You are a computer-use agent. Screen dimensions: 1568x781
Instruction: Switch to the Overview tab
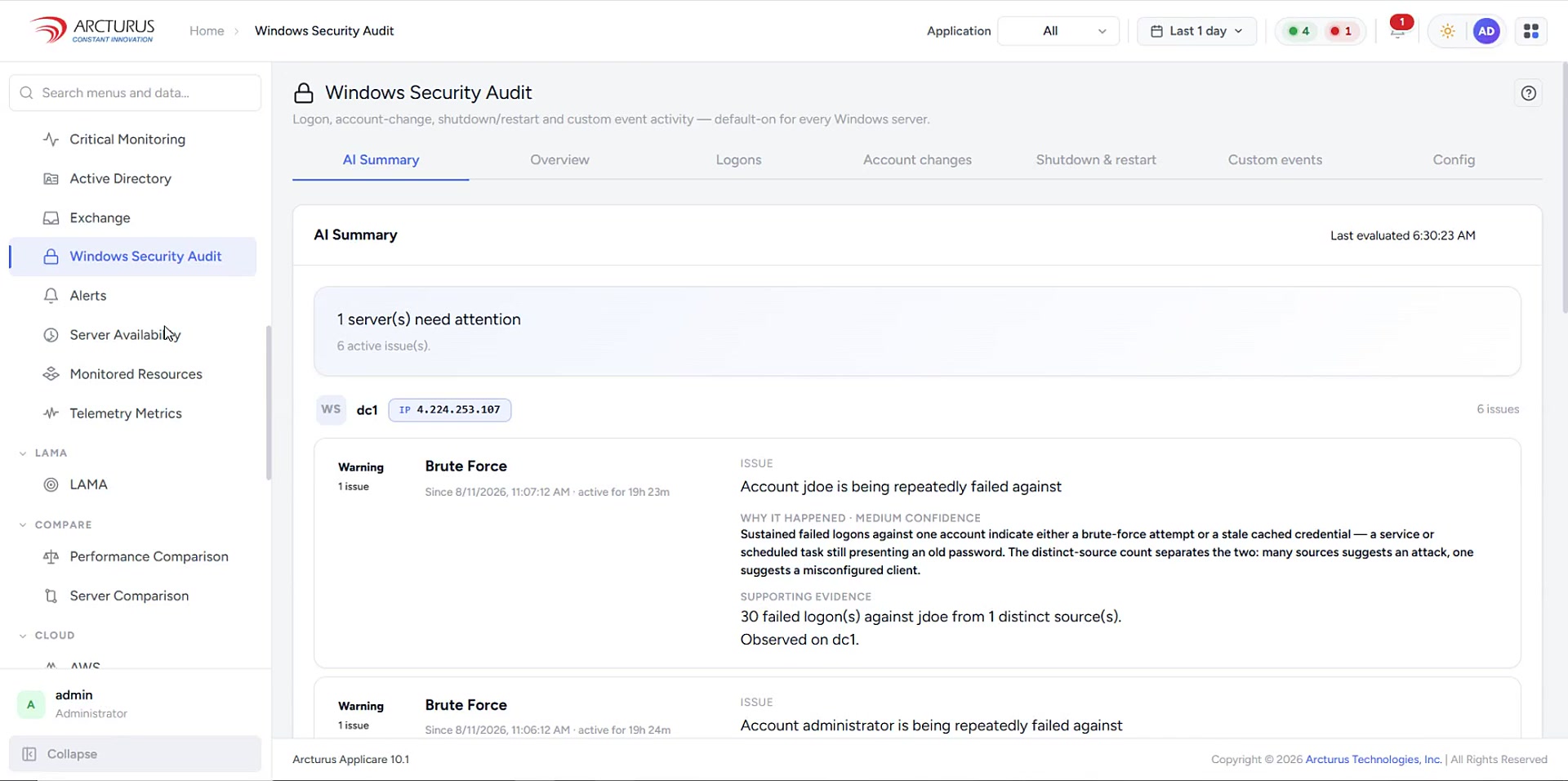[x=559, y=160]
